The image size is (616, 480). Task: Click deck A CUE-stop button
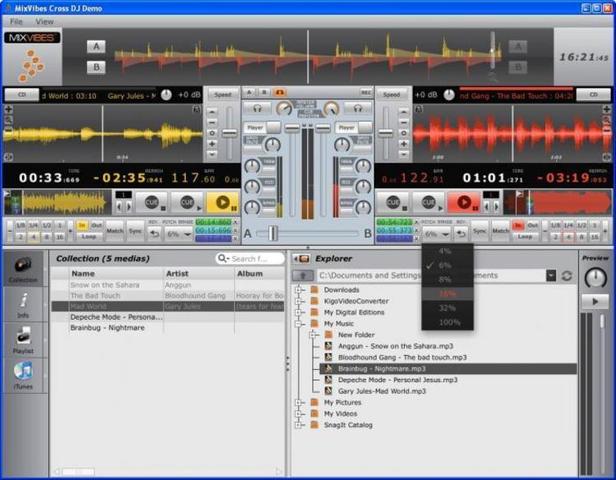tap(153, 203)
